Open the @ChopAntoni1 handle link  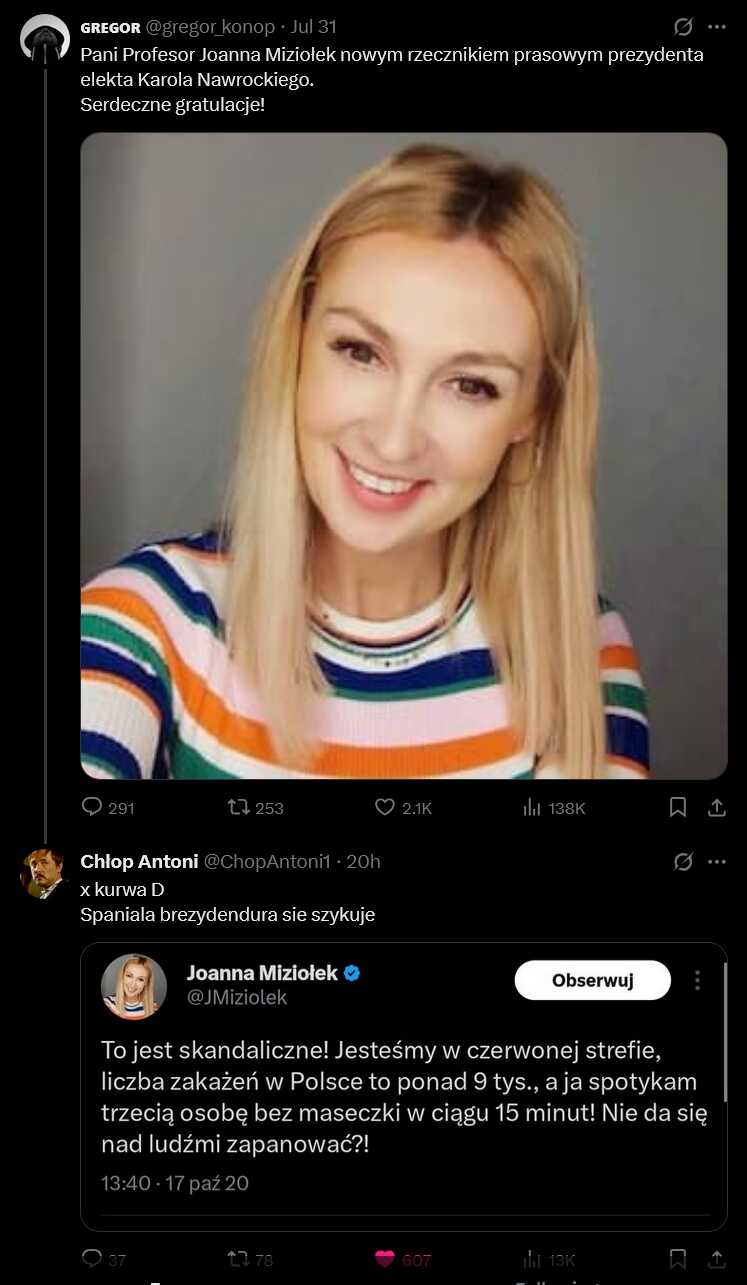(266, 861)
